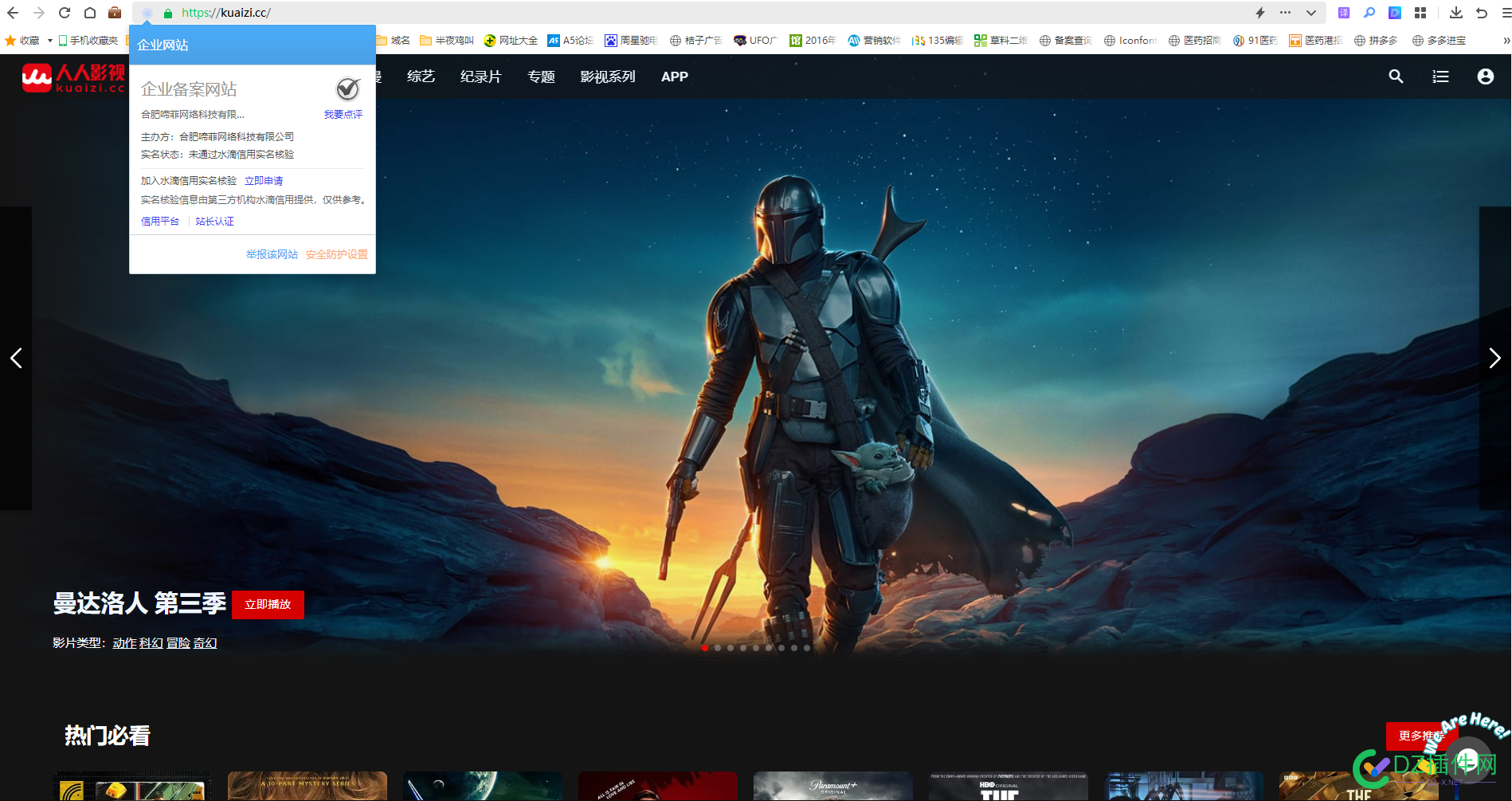
Task: Click the undo closed tab icon
Action: click(1482, 13)
